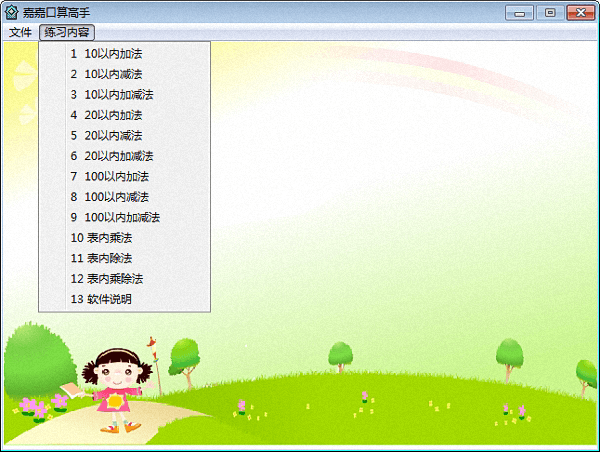Viewport: 600px width, 452px height.
Task: Select 100以内加法 menu item
Action: (115, 176)
